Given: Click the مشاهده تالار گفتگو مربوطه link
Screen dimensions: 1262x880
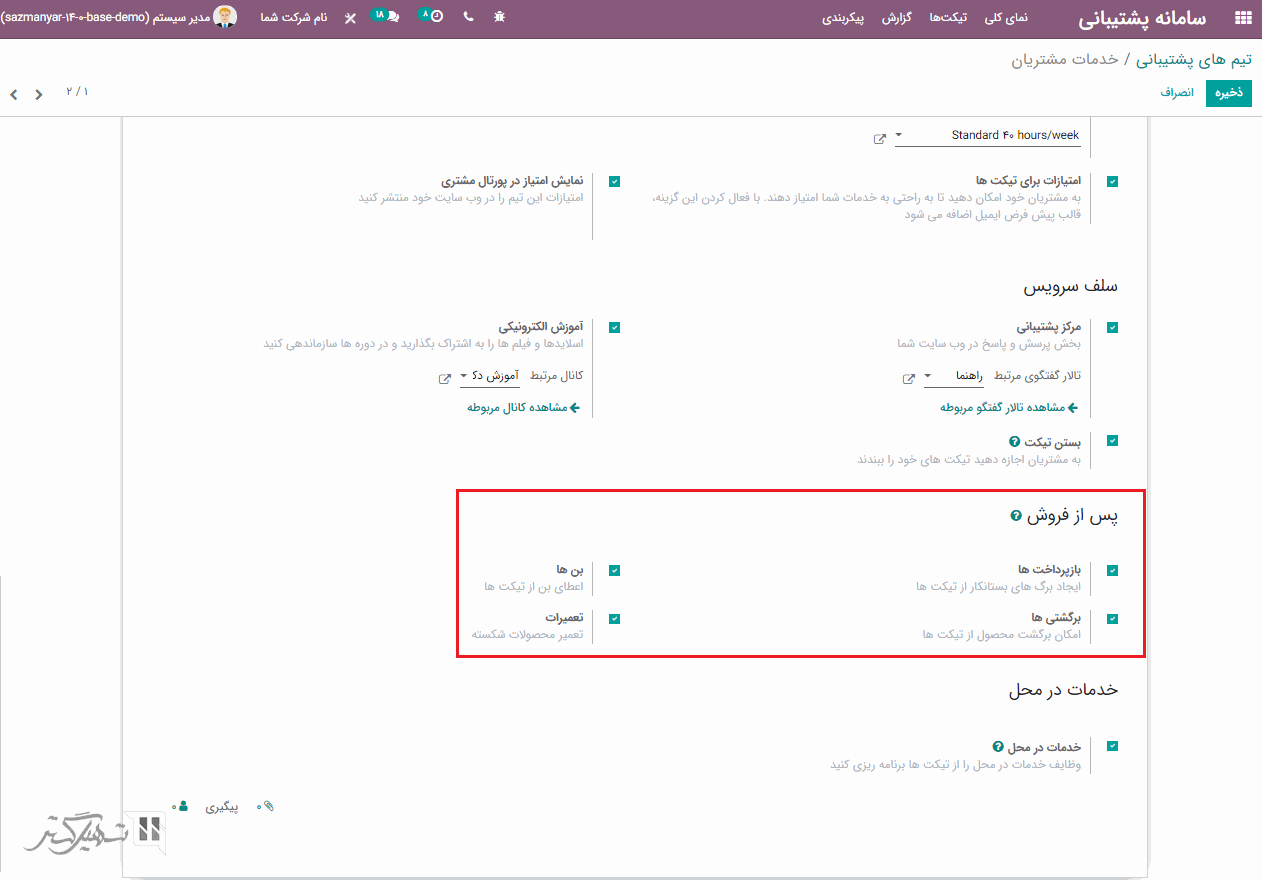Looking at the screenshot, I should coord(1009,408).
